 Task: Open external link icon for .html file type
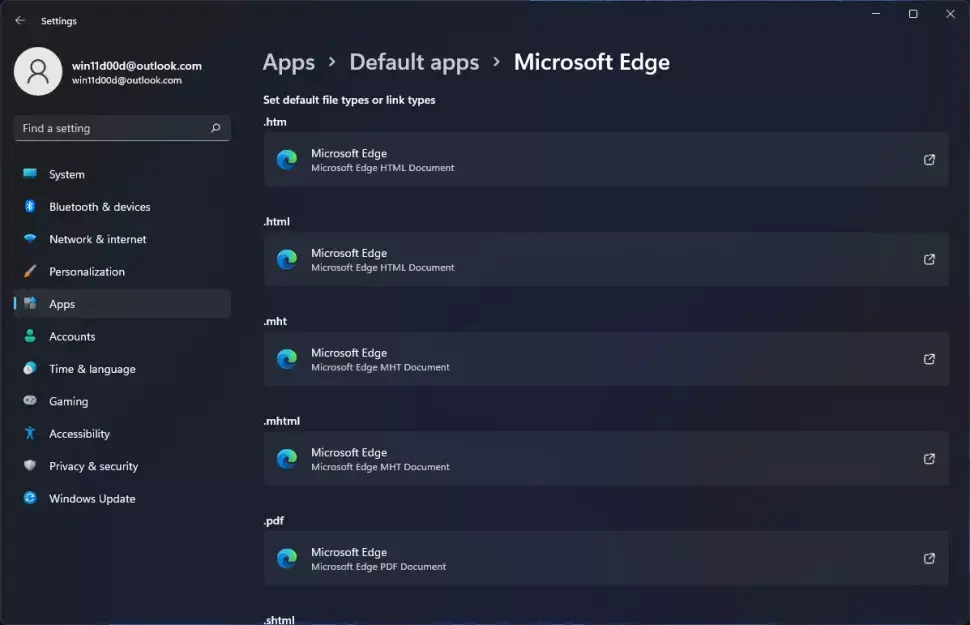[x=929, y=260]
